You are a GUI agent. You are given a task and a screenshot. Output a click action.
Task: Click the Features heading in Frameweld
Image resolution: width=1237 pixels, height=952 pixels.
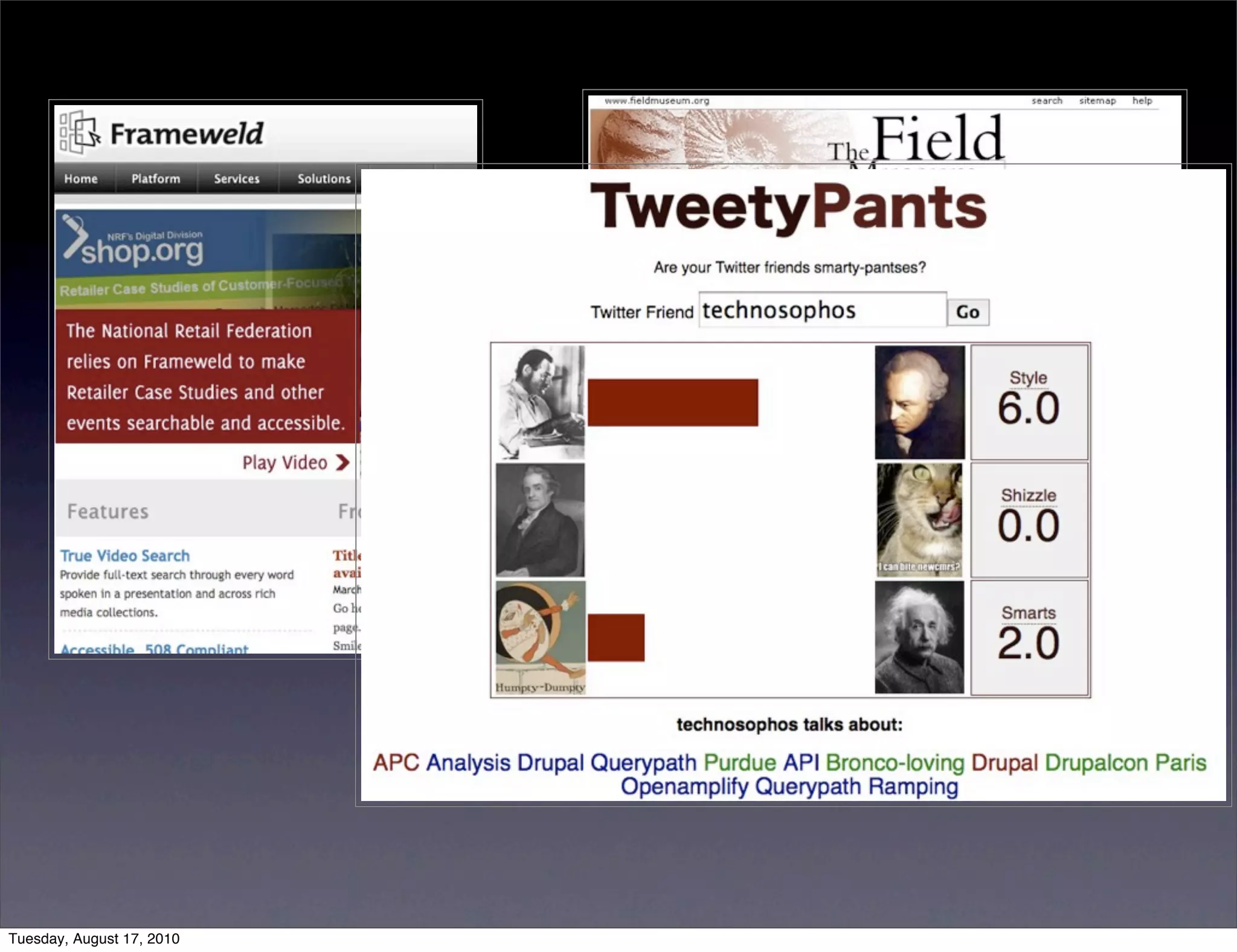108,512
